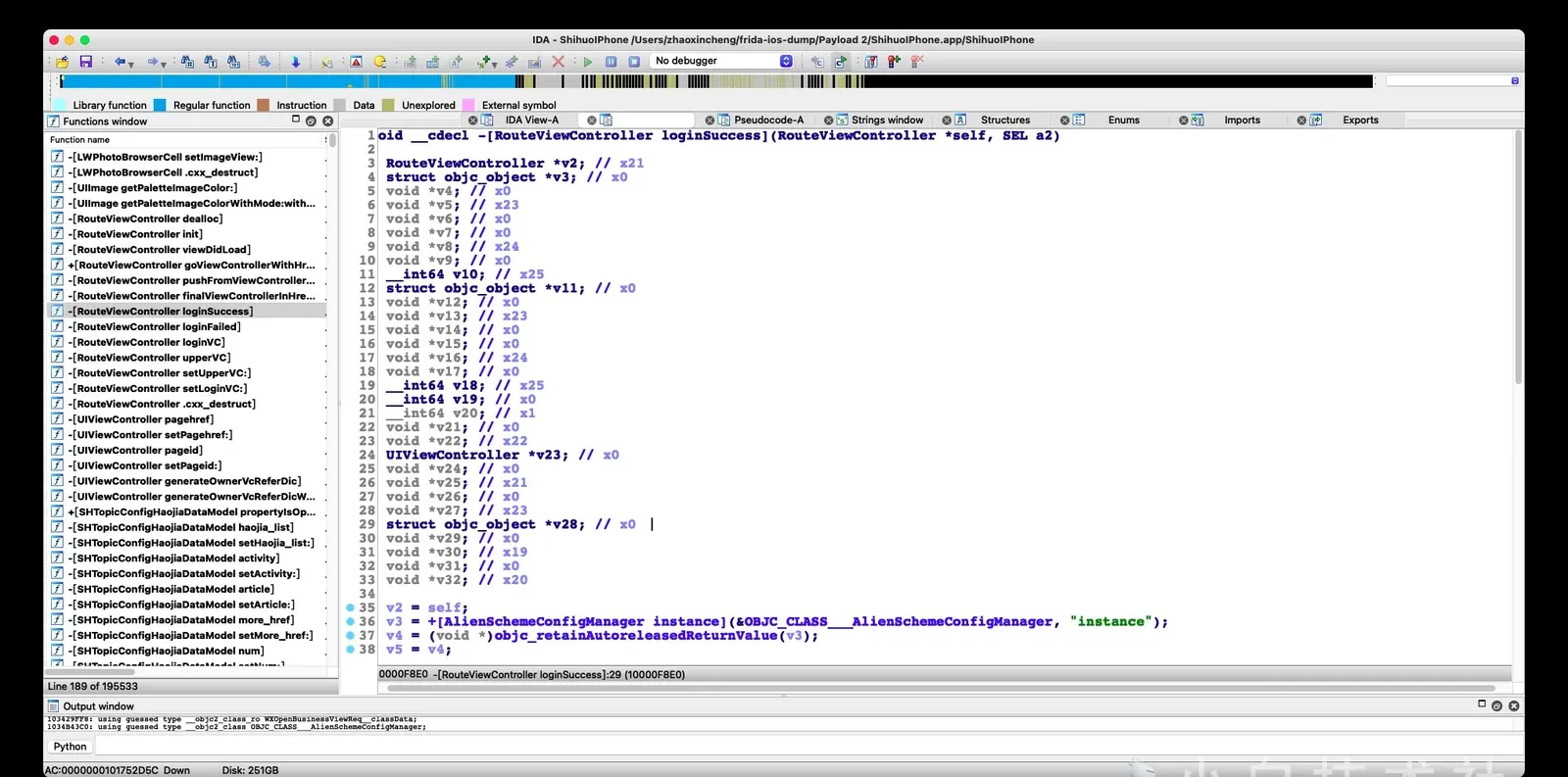Open the Structures tab

pos(1005,120)
